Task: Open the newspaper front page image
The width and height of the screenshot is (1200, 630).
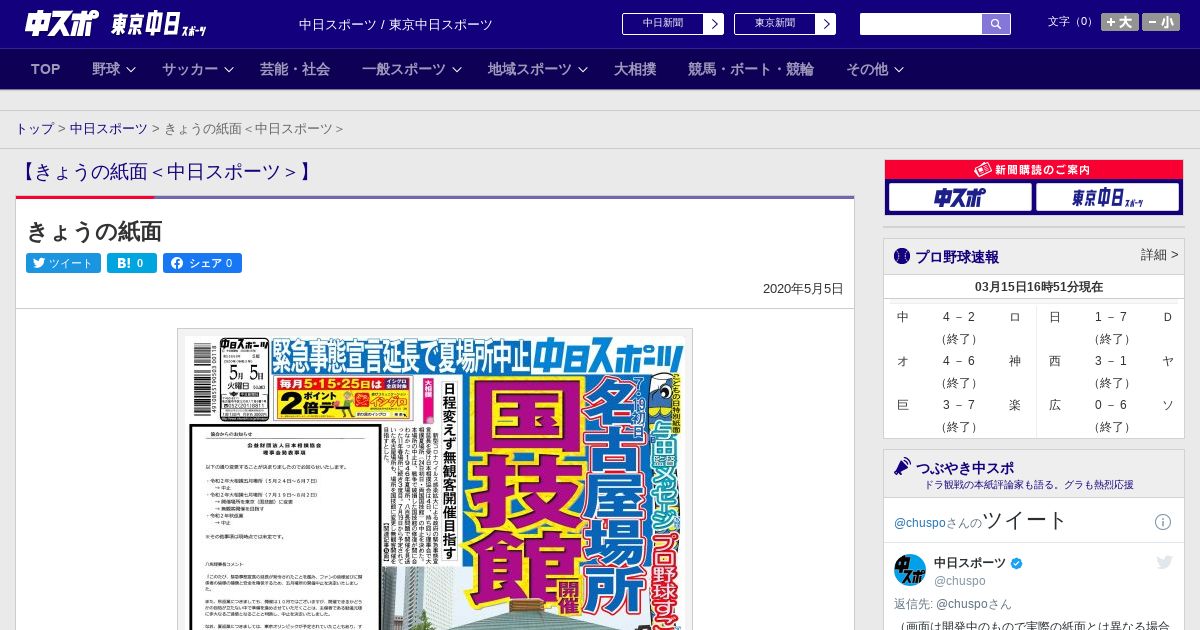Action: click(435, 479)
